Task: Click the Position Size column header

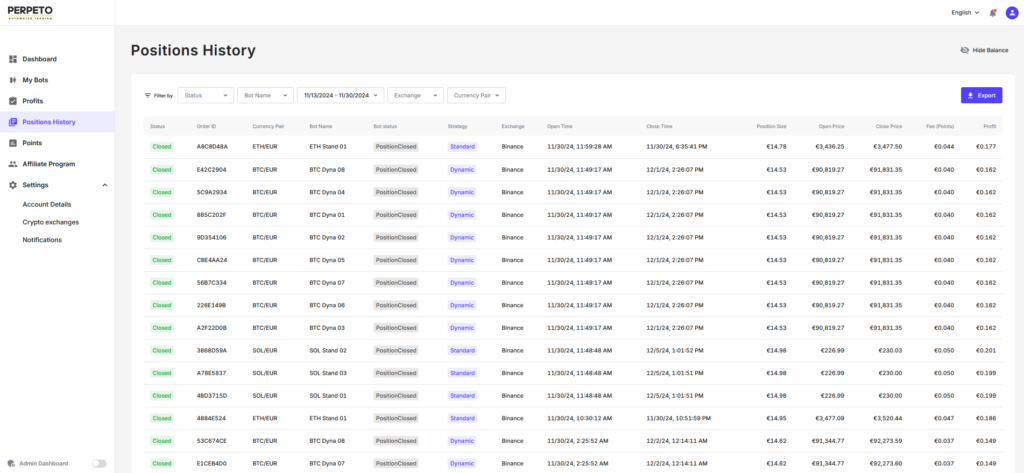Action: pyautogui.click(x=771, y=126)
